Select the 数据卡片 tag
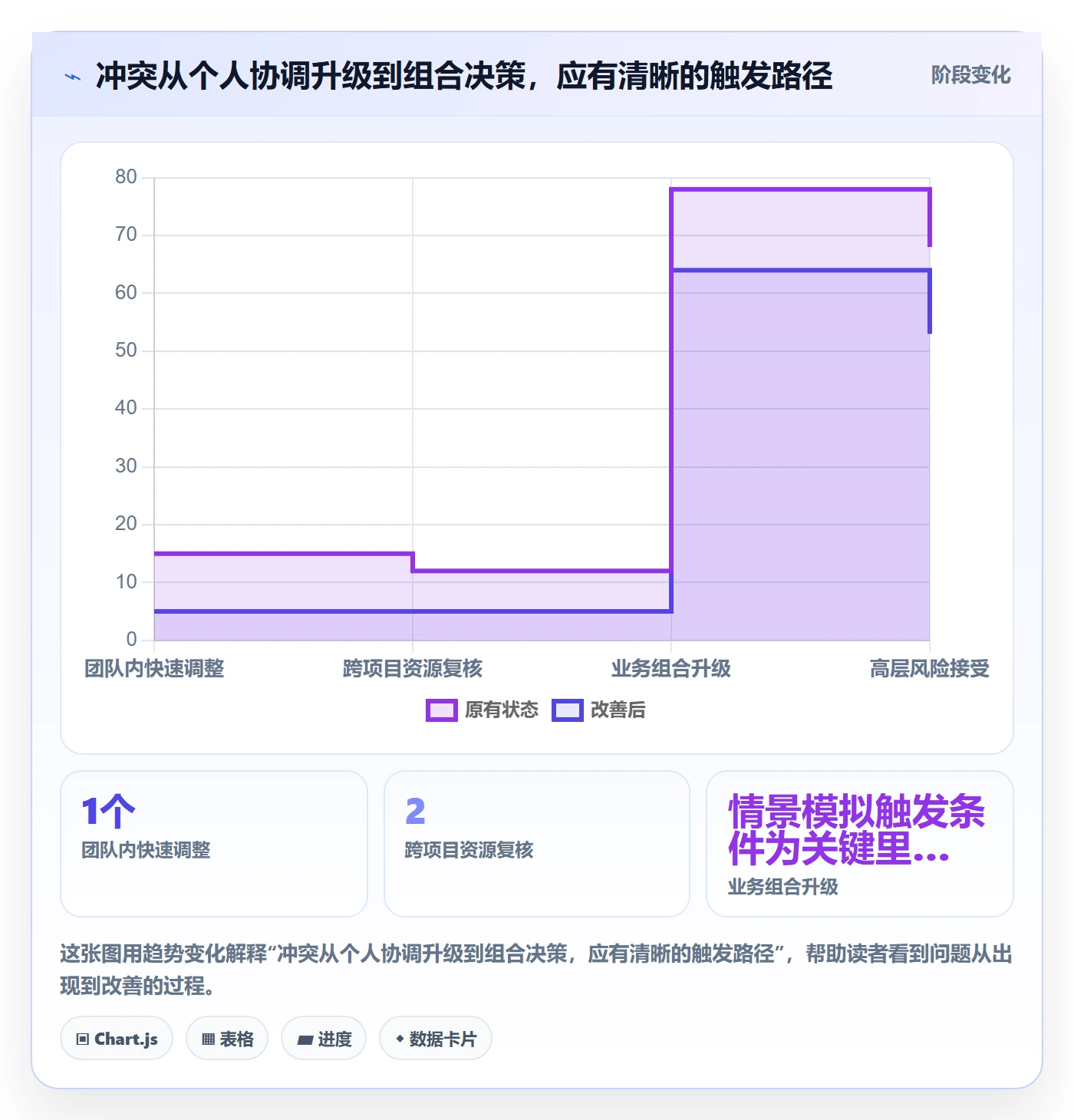 coord(436,1039)
